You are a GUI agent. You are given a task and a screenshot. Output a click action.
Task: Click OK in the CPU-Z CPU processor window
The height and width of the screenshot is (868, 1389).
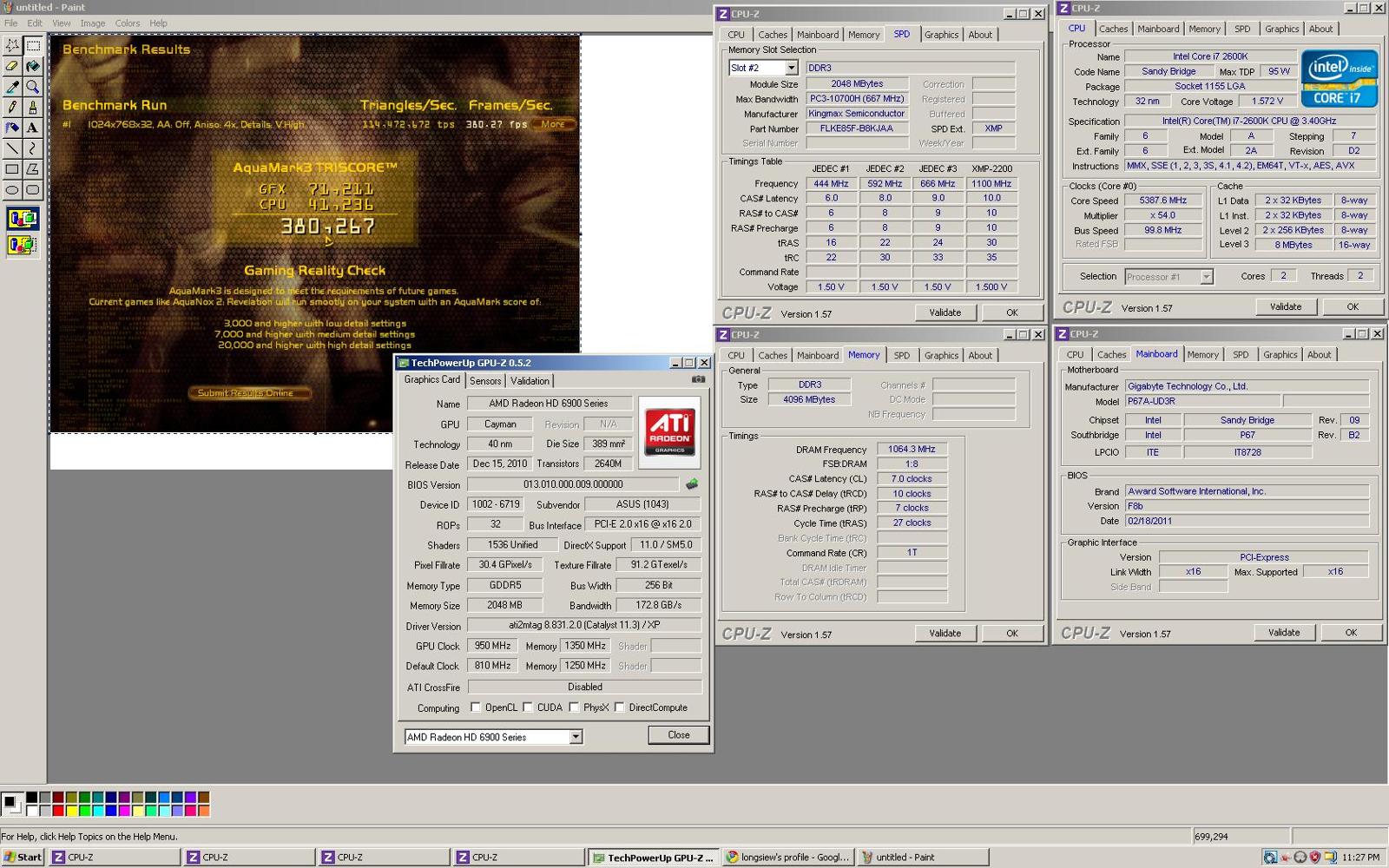pyautogui.click(x=1353, y=306)
